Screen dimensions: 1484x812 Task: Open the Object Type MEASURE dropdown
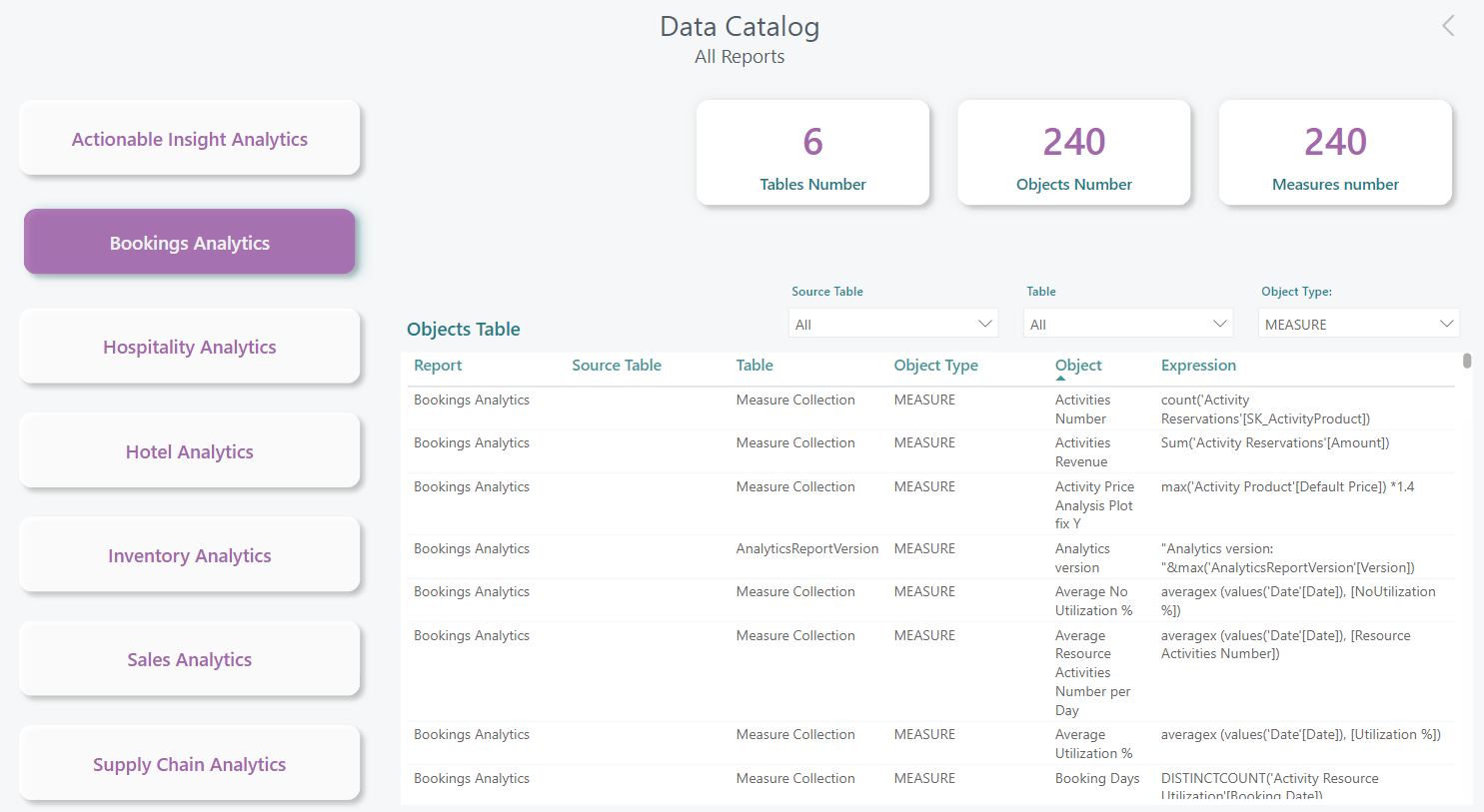tap(1358, 324)
